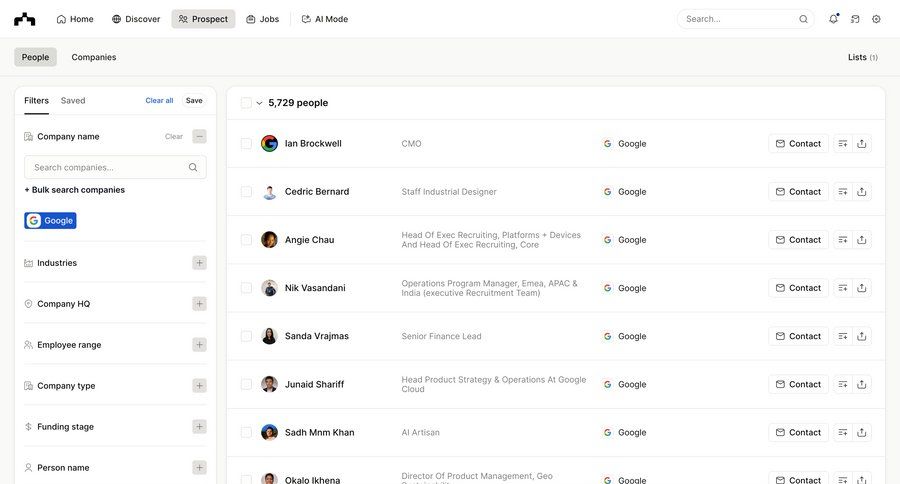The width and height of the screenshot is (900, 484).
Task: Open the selection dropdown chevron beside people count
Action: tap(259, 103)
